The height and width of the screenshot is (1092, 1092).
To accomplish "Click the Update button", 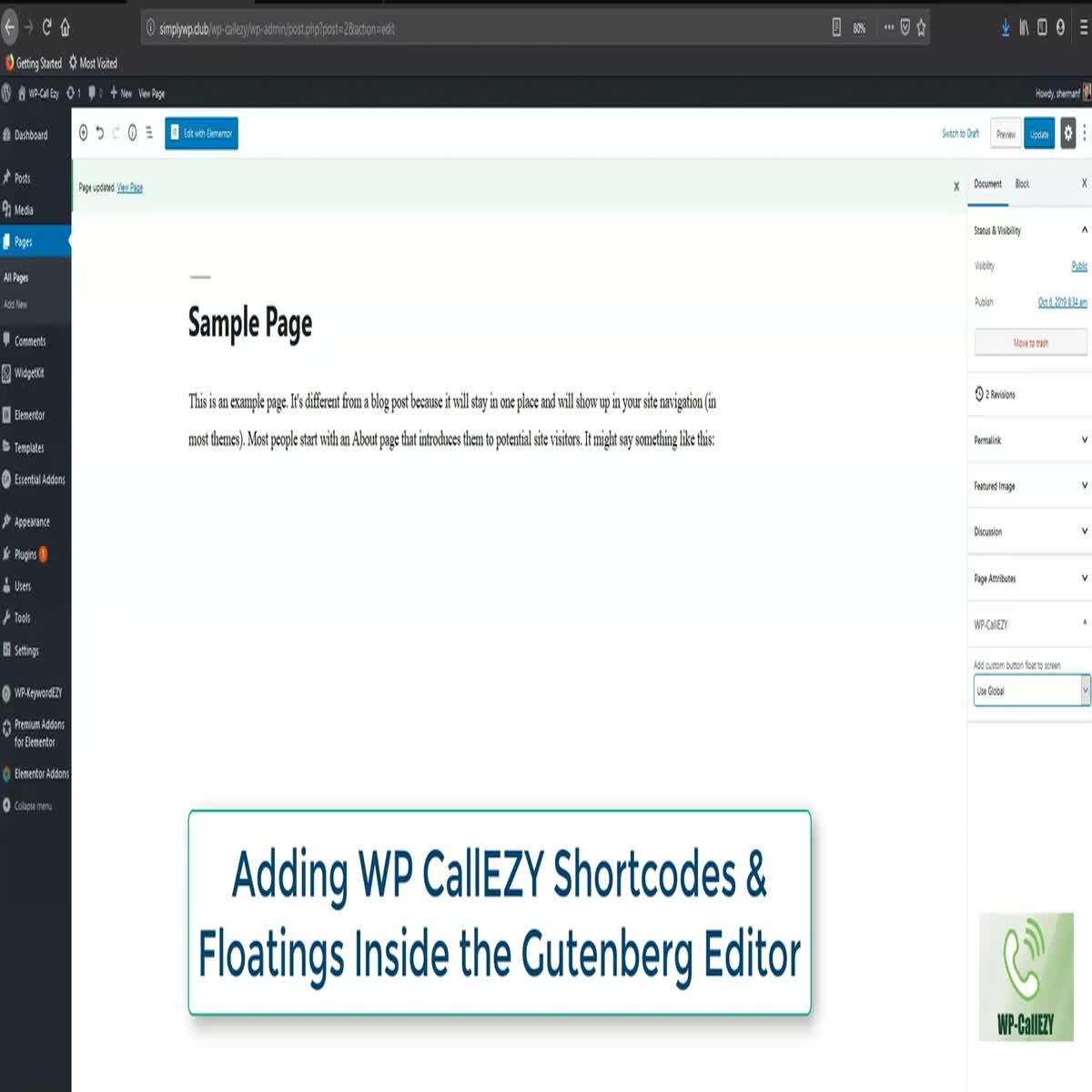I will (x=1039, y=133).
